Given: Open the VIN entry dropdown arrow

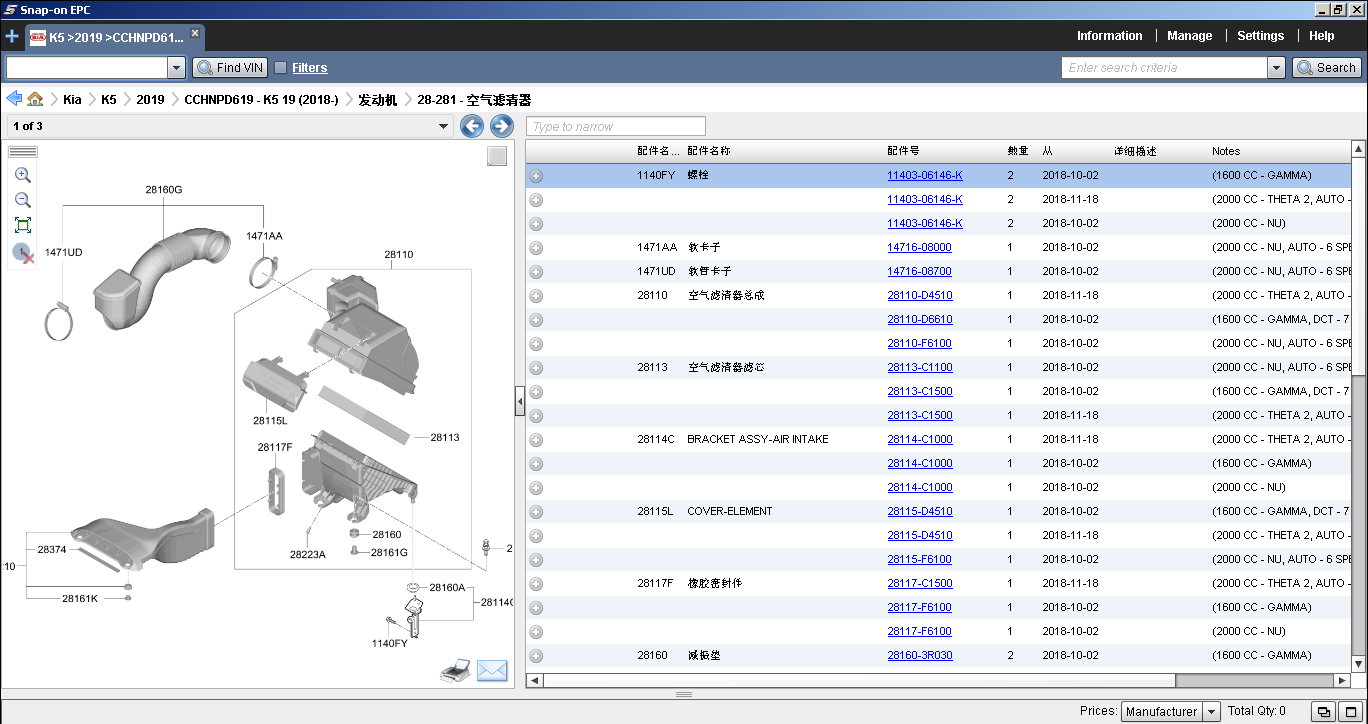Looking at the screenshot, I should click(x=176, y=68).
